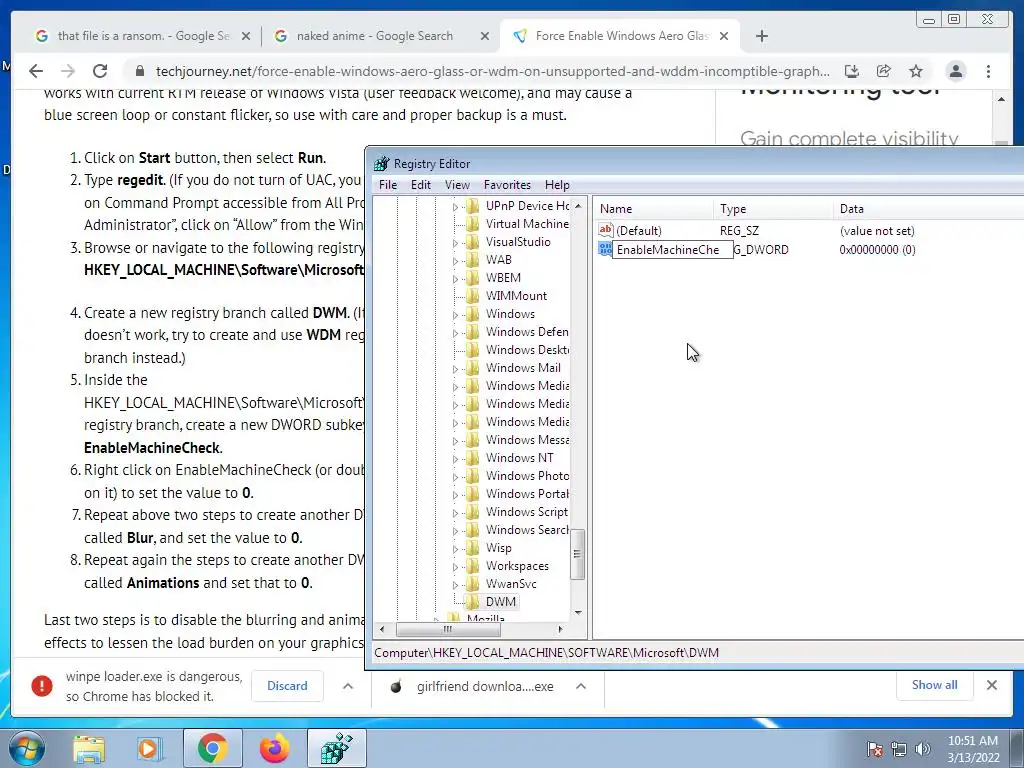1024x768 pixels.
Task: Click the dangerous download warning icon
Action: (42, 686)
